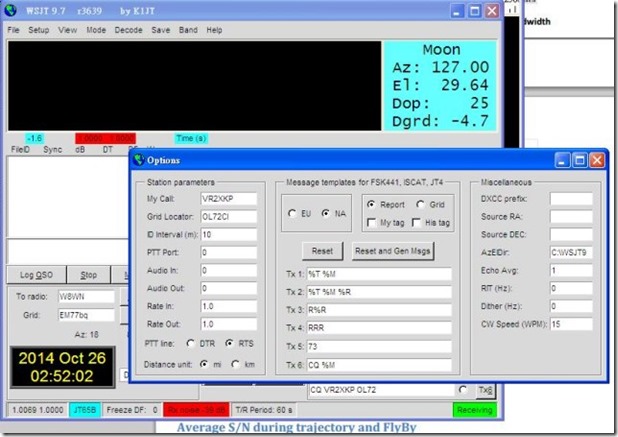Open the Setup menu
This screenshot has height=437, width=618.
pos(39,30)
